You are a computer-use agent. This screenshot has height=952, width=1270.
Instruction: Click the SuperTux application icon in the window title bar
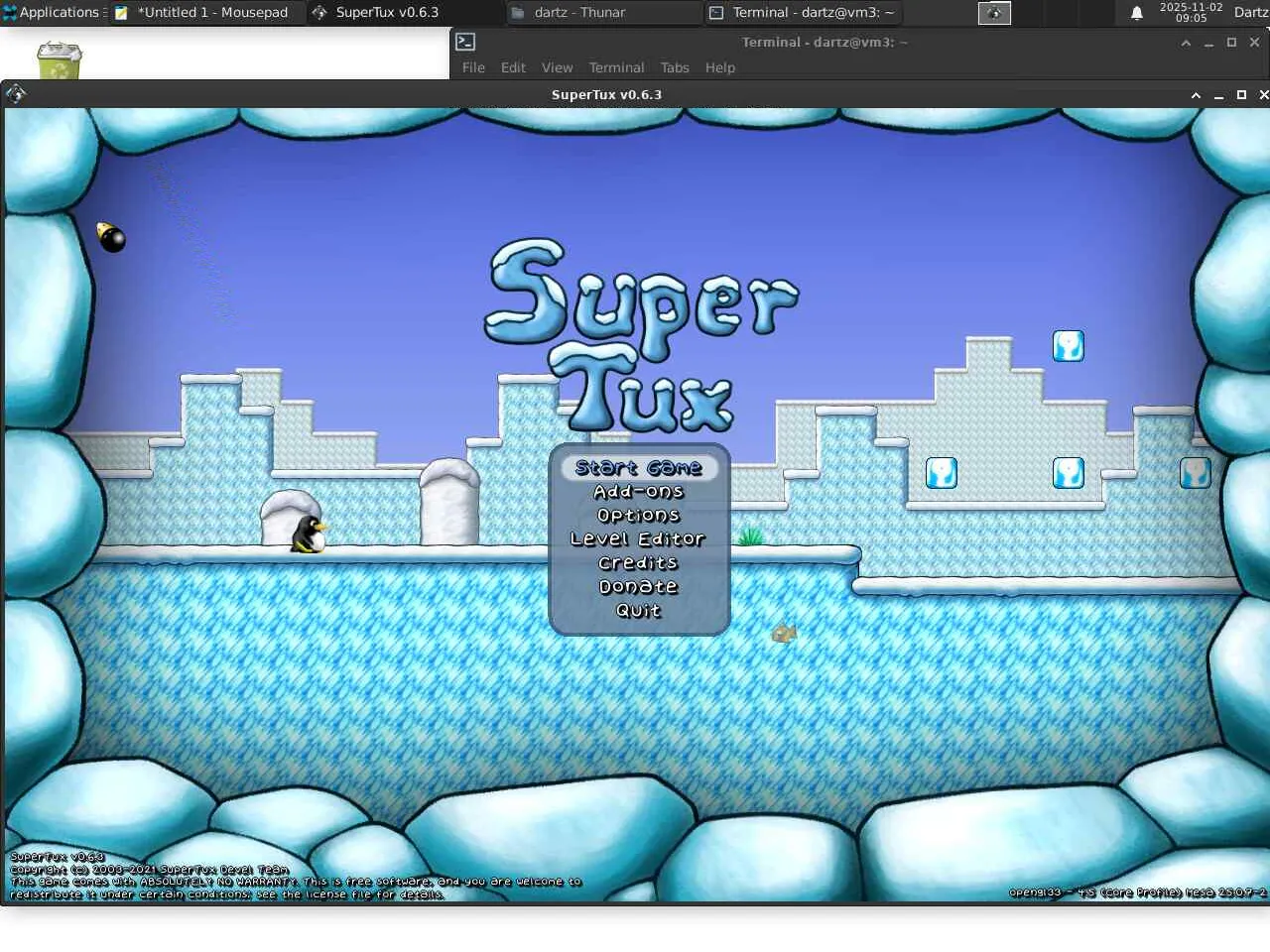pos(16,94)
